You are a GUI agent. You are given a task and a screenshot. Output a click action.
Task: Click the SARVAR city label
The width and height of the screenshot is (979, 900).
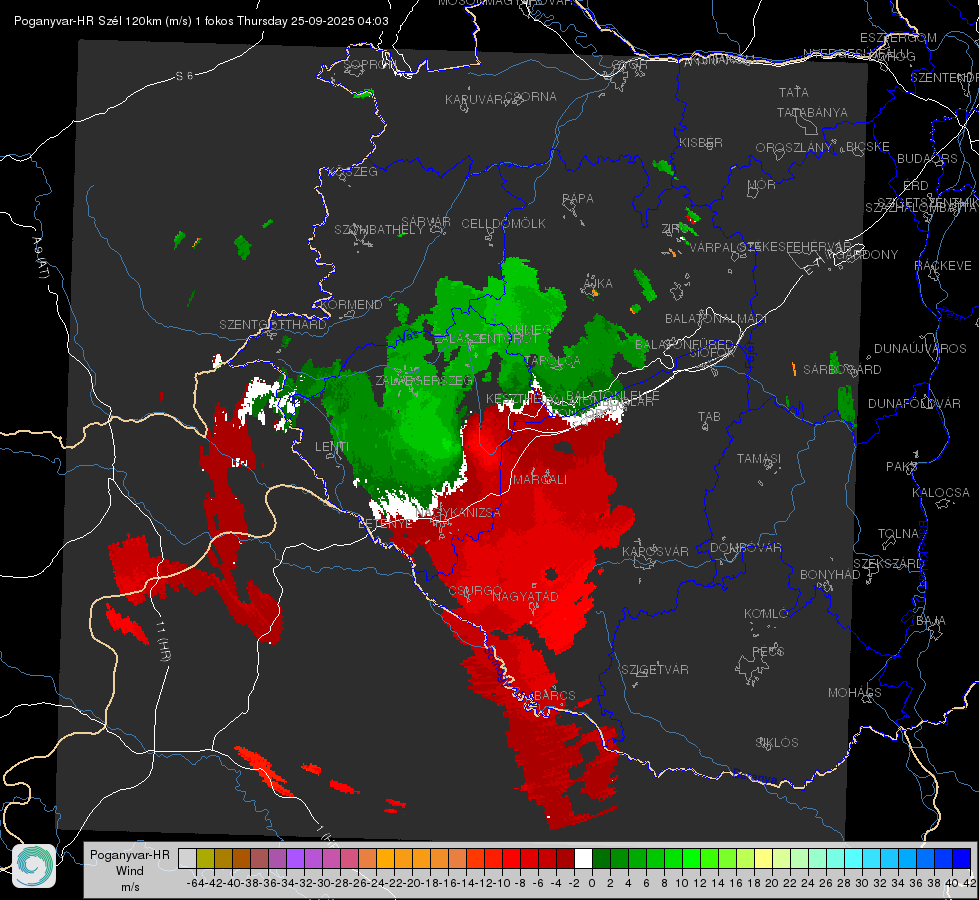[426, 222]
